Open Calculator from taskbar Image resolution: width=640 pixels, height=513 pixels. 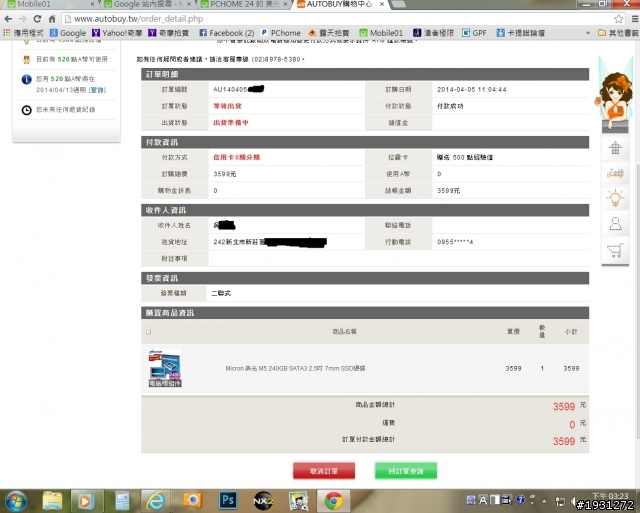pyautogui.click(x=122, y=501)
